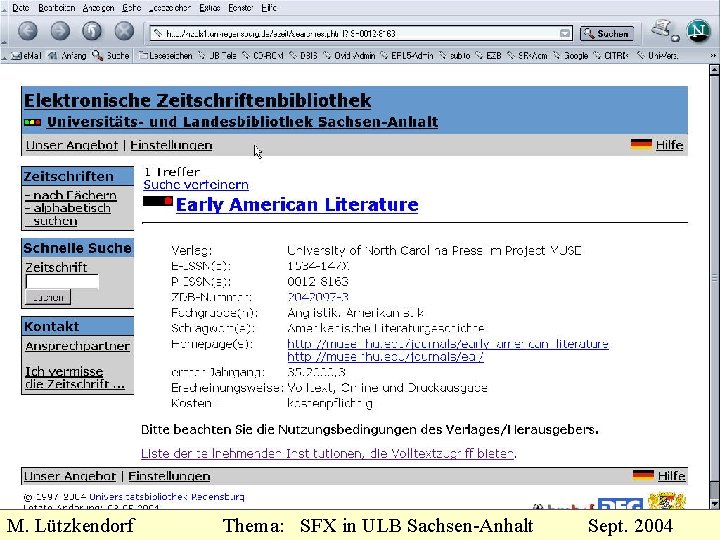720x540 pixels.
Task: Click the browser Forward arrow button
Action: 60,31
